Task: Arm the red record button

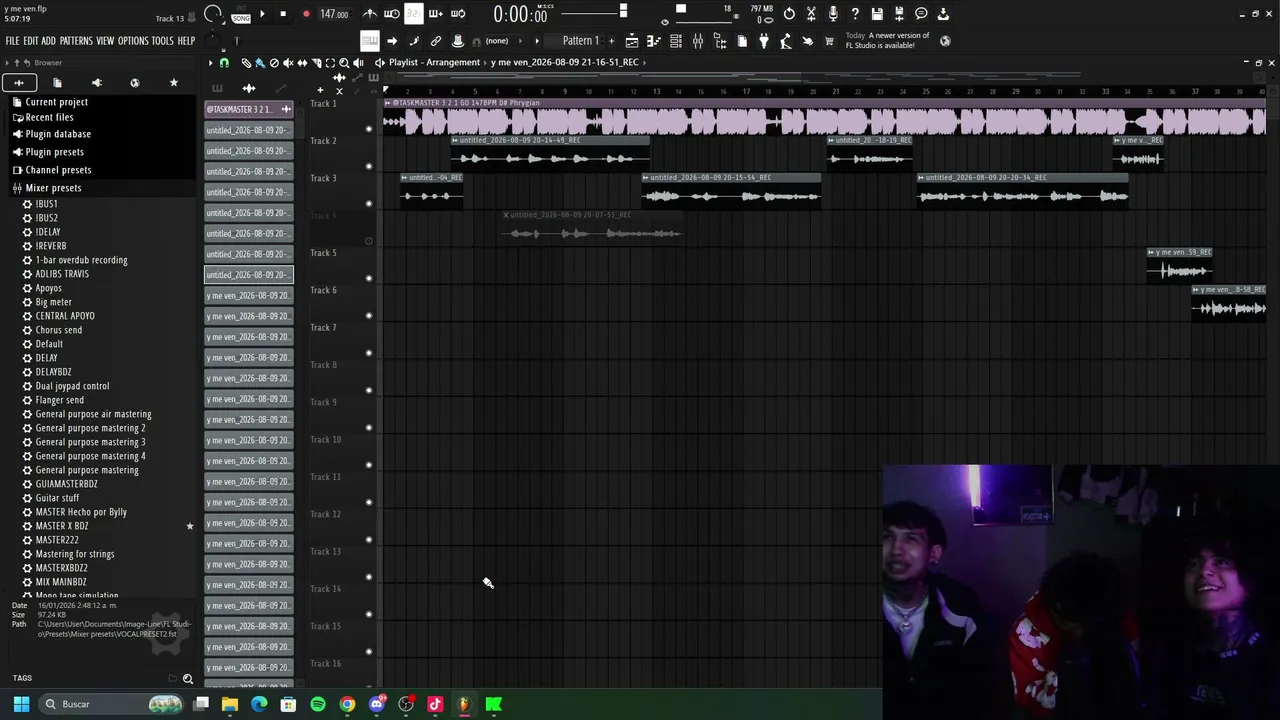Action: click(x=306, y=14)
